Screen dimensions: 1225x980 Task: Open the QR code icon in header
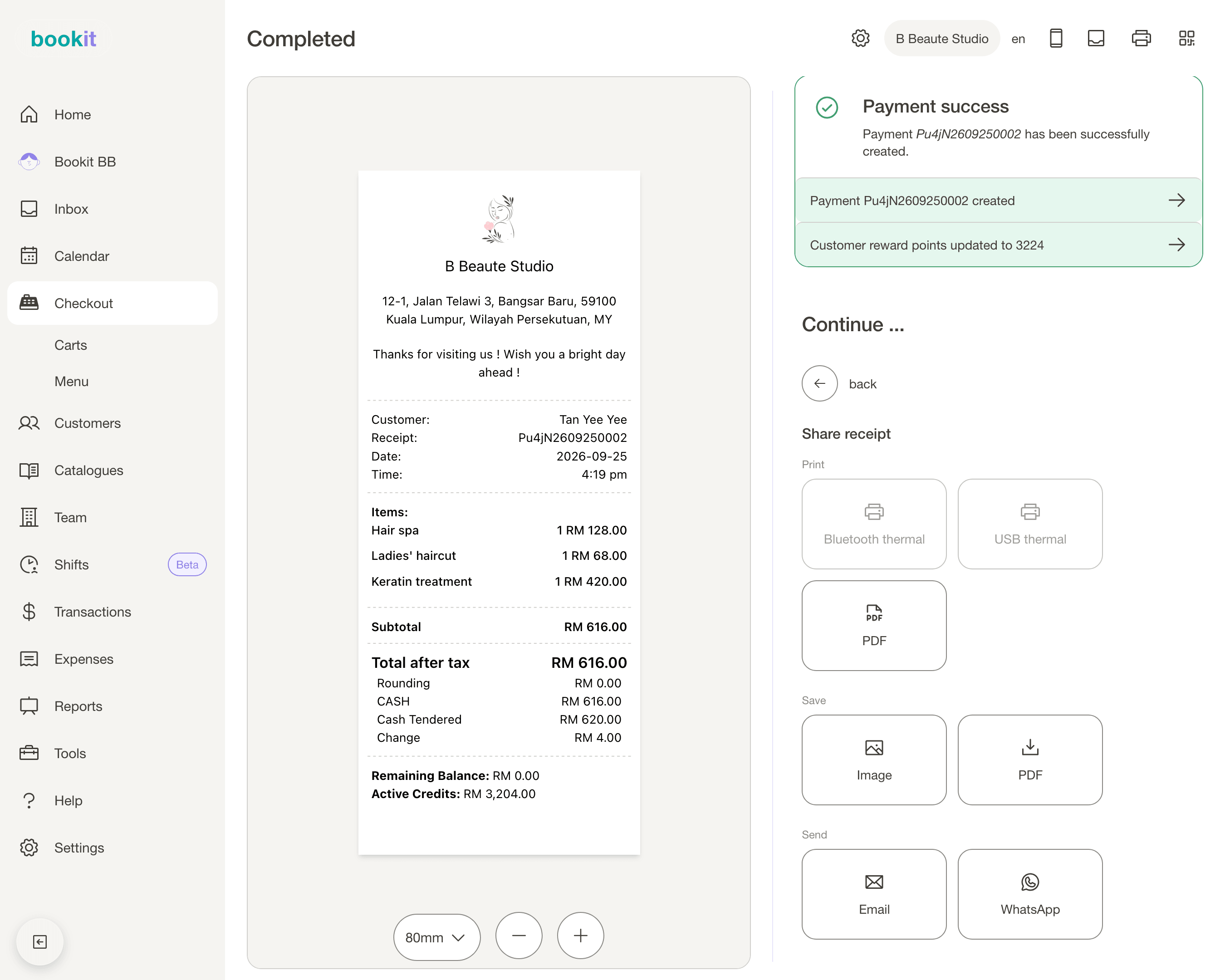coord(1186,38)
